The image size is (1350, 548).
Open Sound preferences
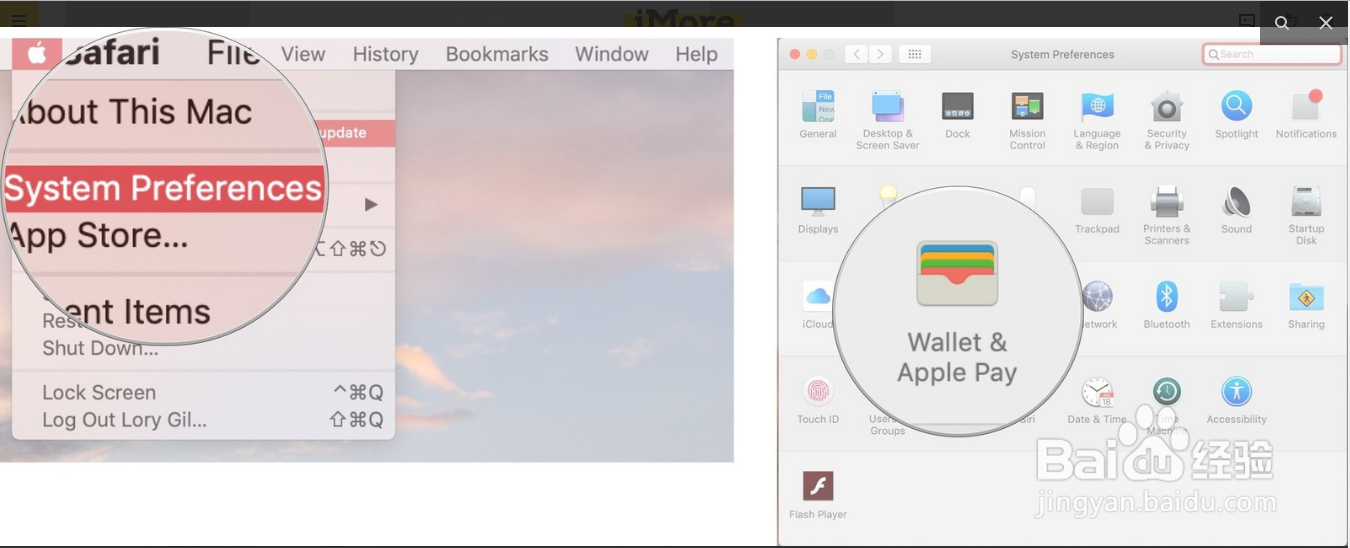pos(1236,209)
